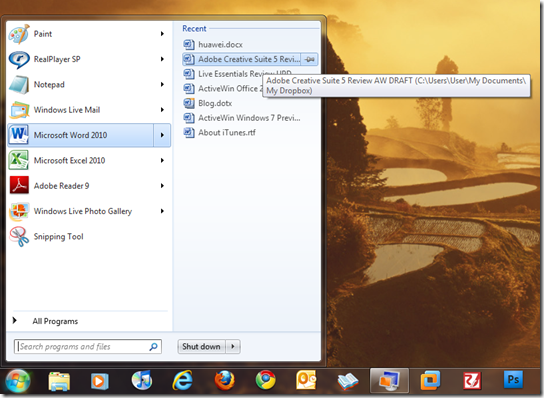544x398 pixels.
Task: Open Google Chrome from the taskbar
Action: (x=266, y=380)
